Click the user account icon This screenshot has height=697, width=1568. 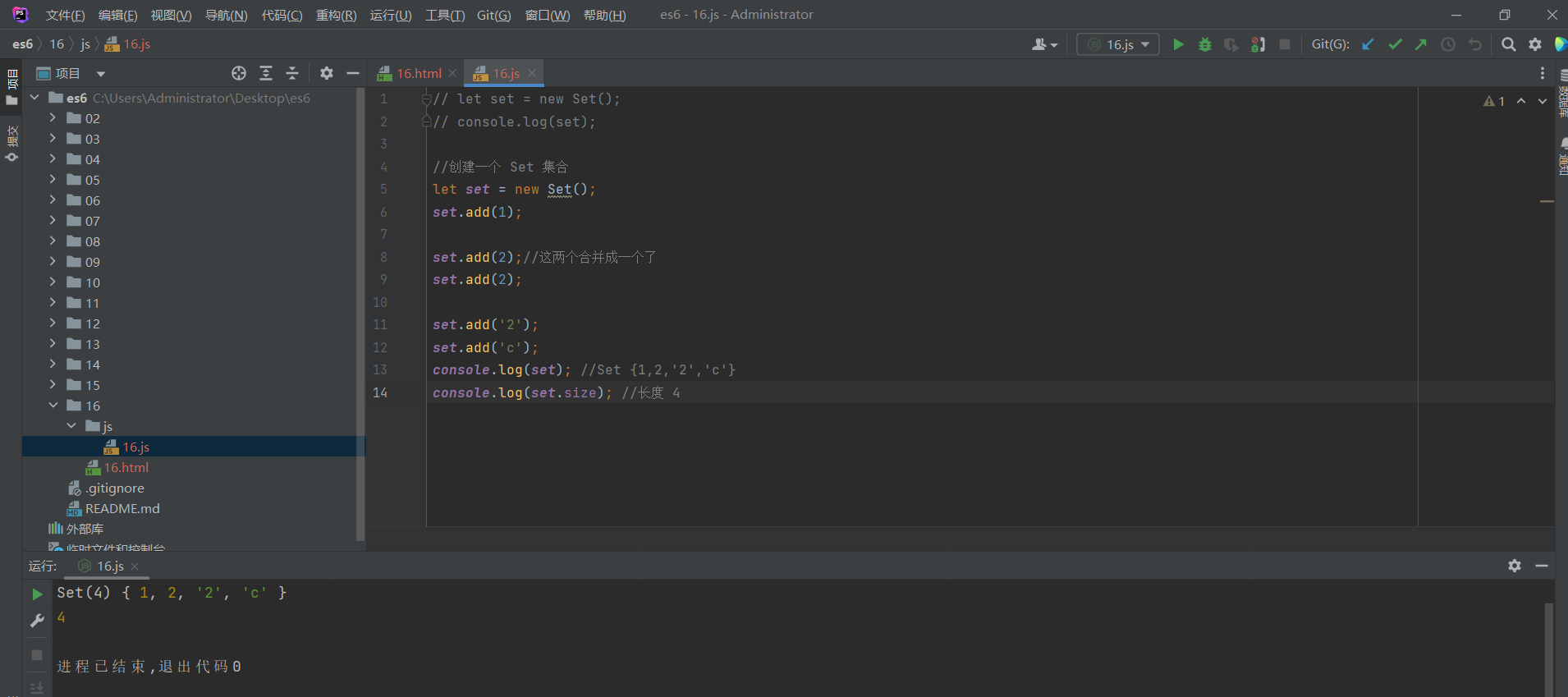click(1044, 44)
